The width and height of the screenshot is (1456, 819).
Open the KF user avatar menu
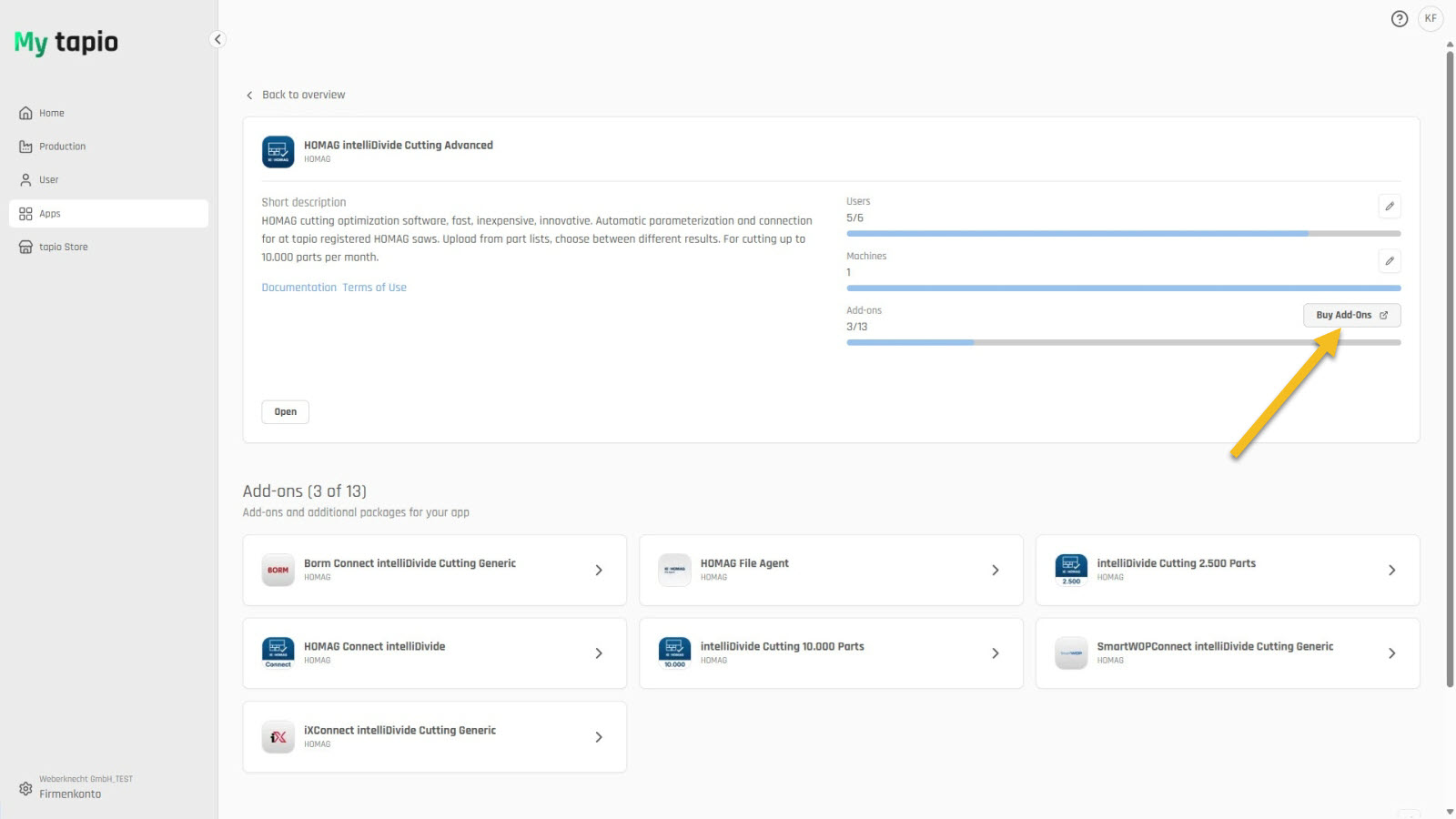pyautogui.click(x=1431, y=18)
